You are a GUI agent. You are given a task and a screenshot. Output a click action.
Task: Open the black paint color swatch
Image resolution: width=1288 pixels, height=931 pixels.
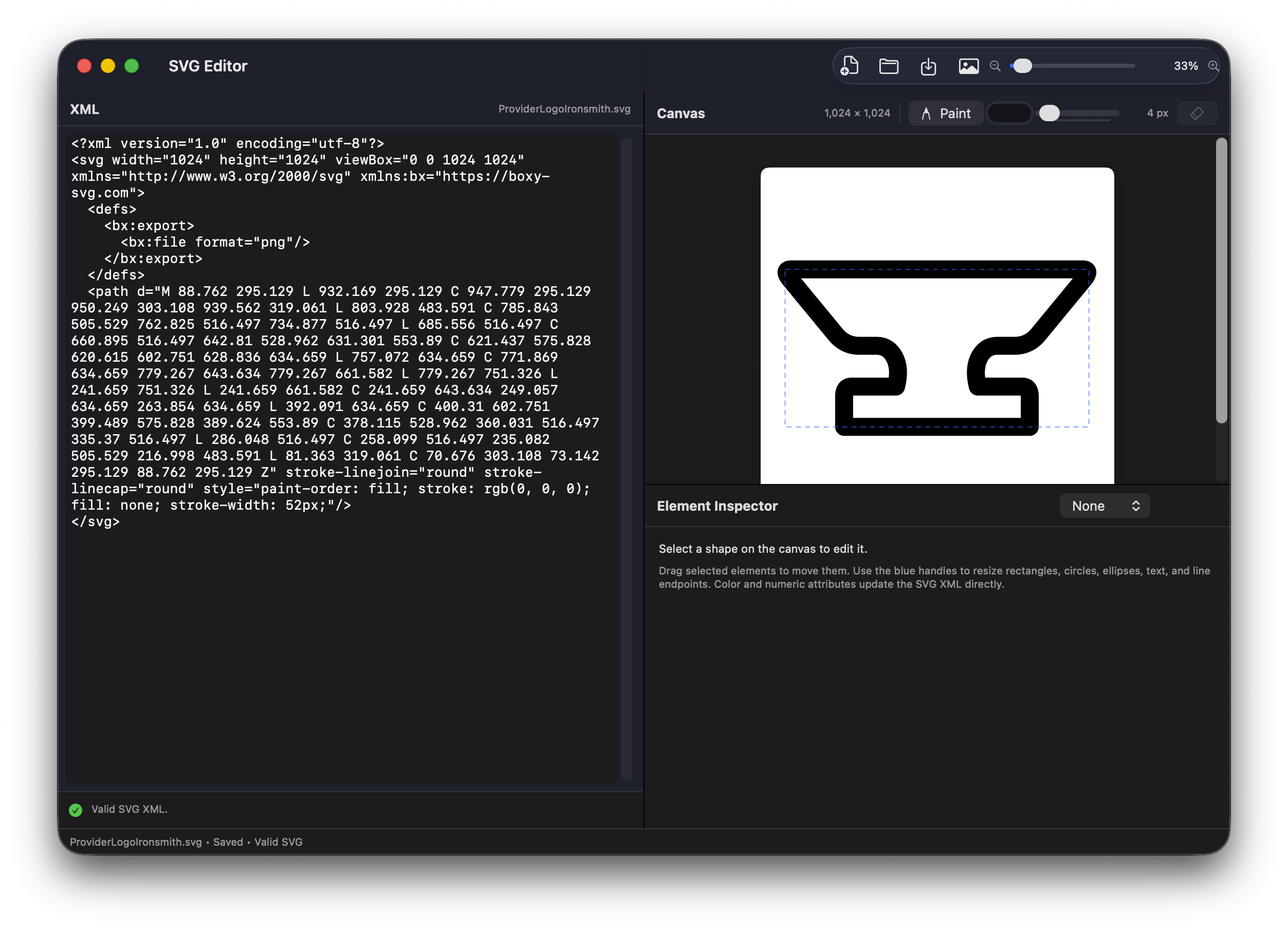(1009, 114)
